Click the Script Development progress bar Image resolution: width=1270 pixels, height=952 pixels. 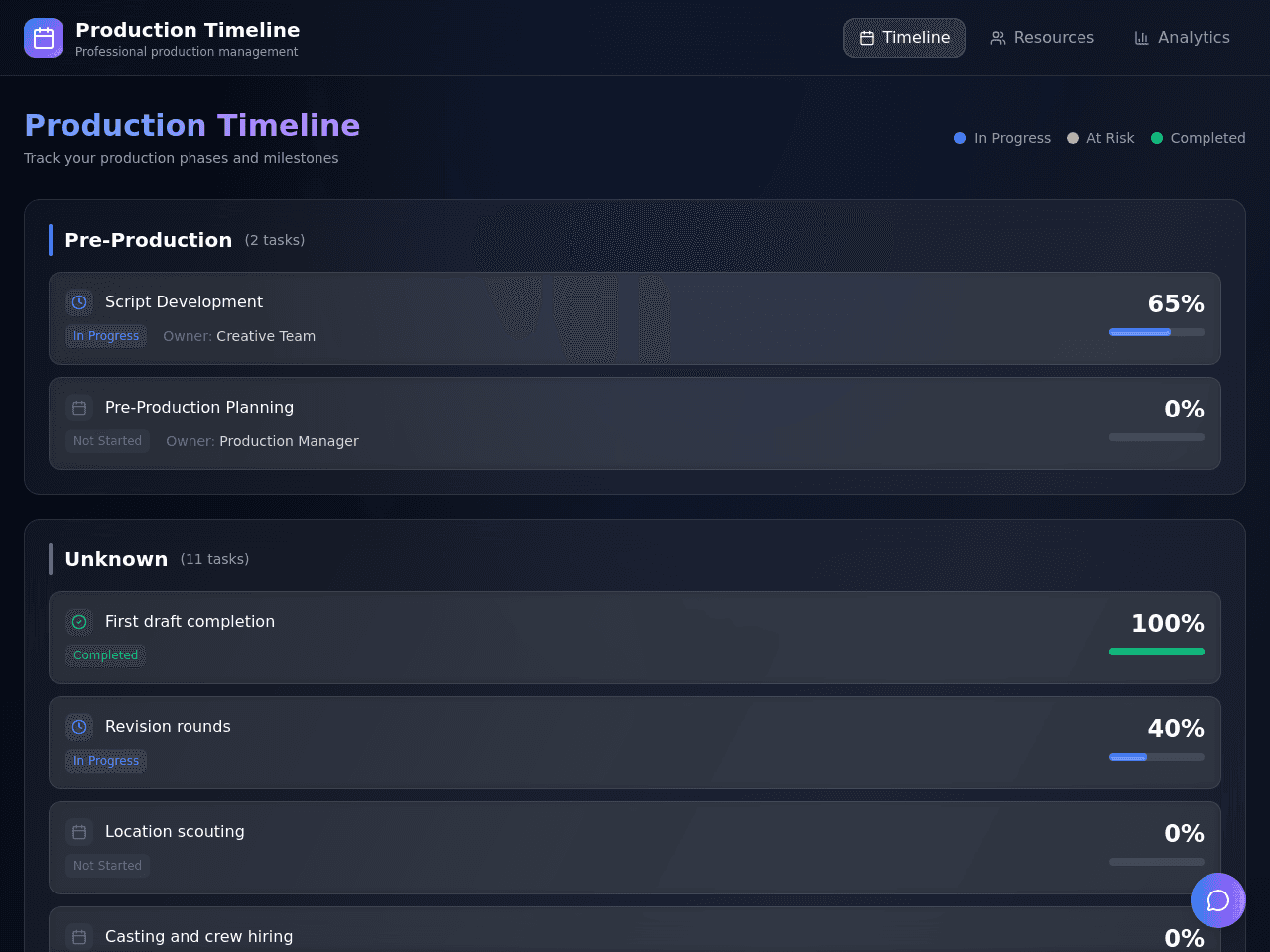point(1157,332)
